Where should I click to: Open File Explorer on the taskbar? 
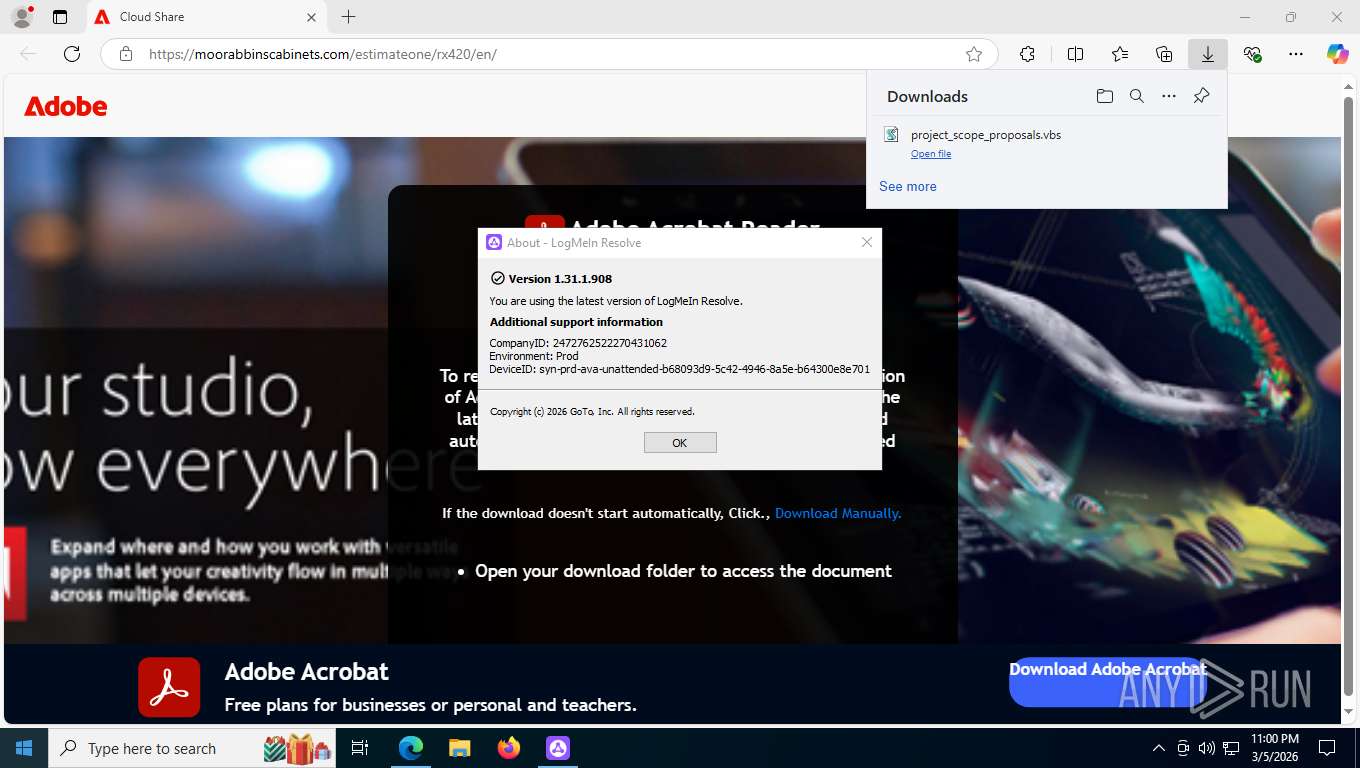coord(459,748)
